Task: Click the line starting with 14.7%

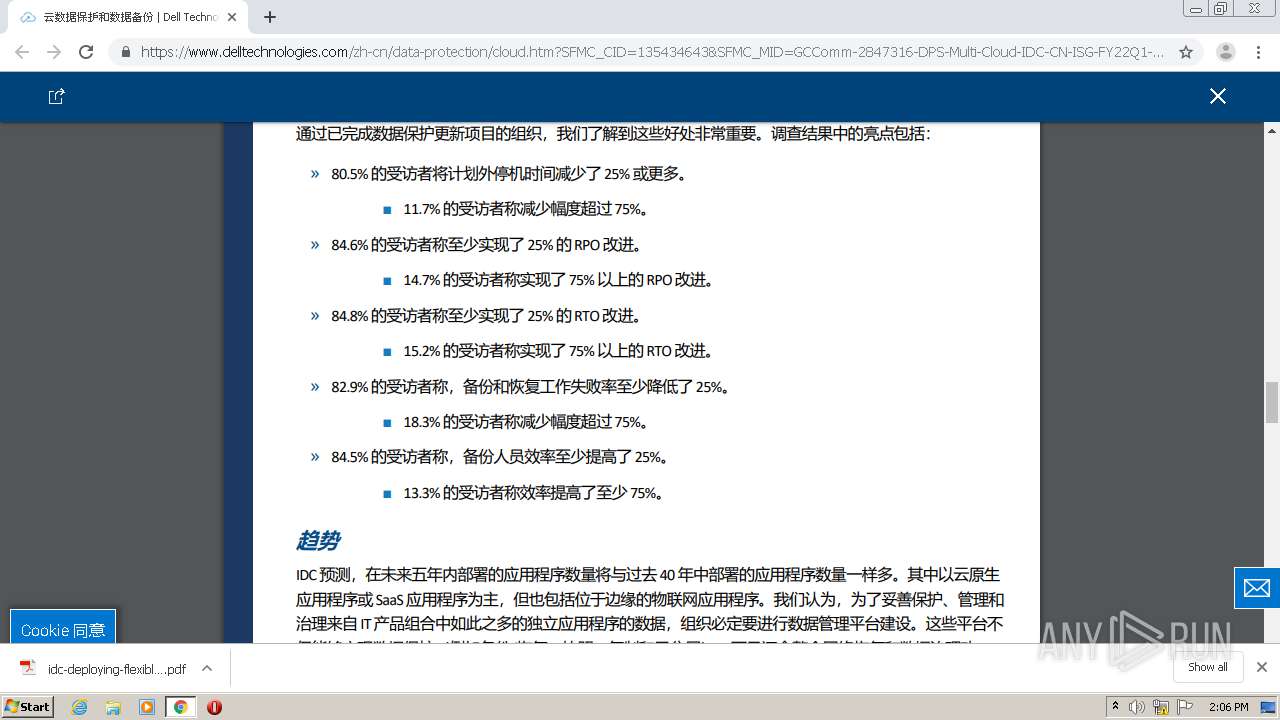Action: click(x=558, y=280)
